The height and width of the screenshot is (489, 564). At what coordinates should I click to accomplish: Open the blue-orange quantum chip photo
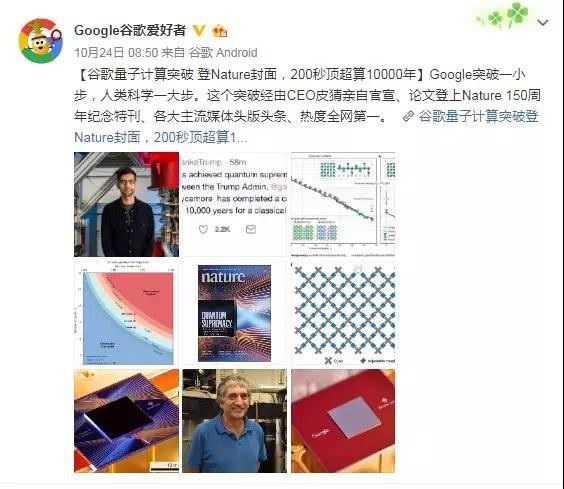126,421
